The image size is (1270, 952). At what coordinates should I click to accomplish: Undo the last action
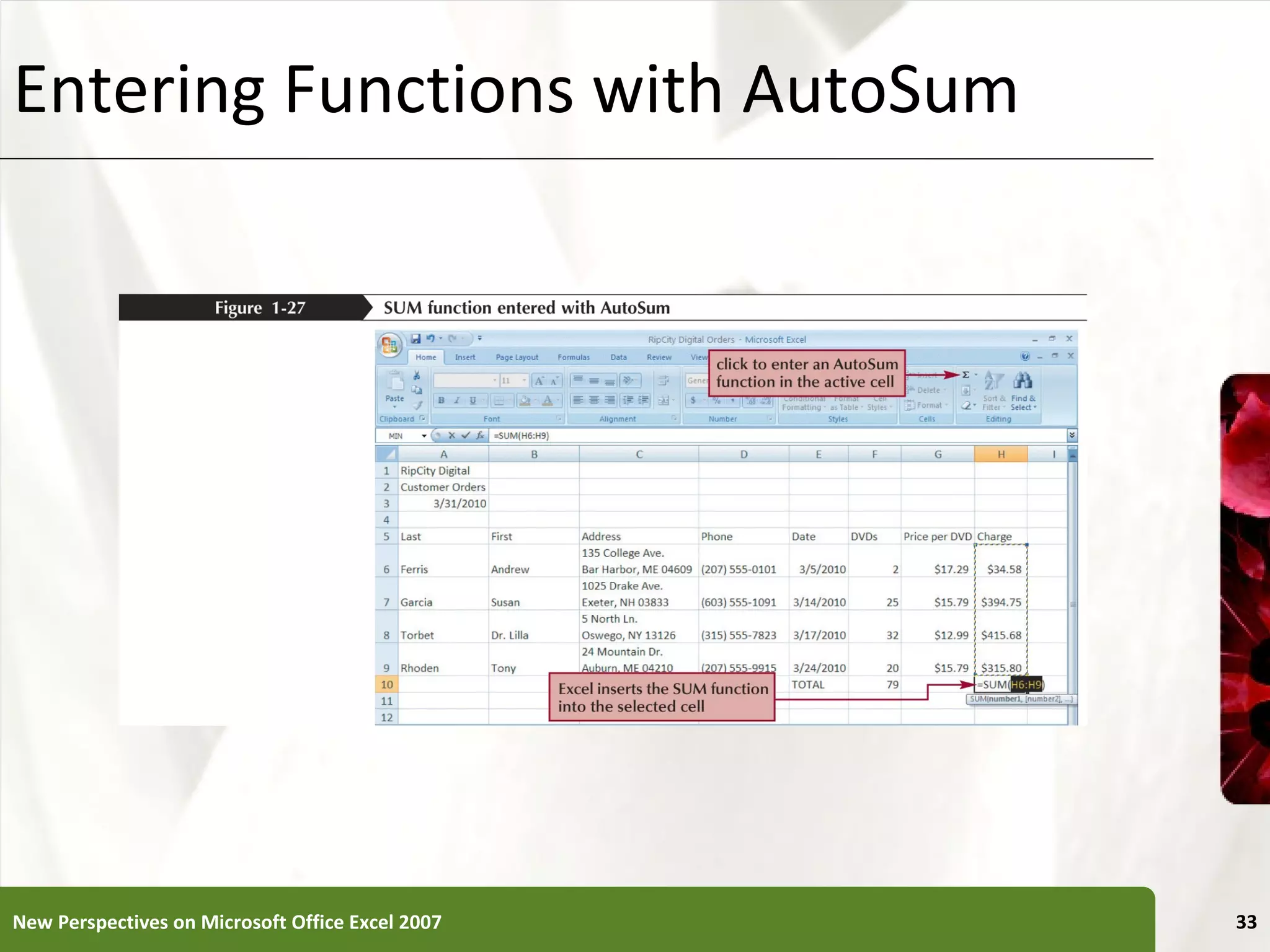pyautogui.click(x=430, y=339)
